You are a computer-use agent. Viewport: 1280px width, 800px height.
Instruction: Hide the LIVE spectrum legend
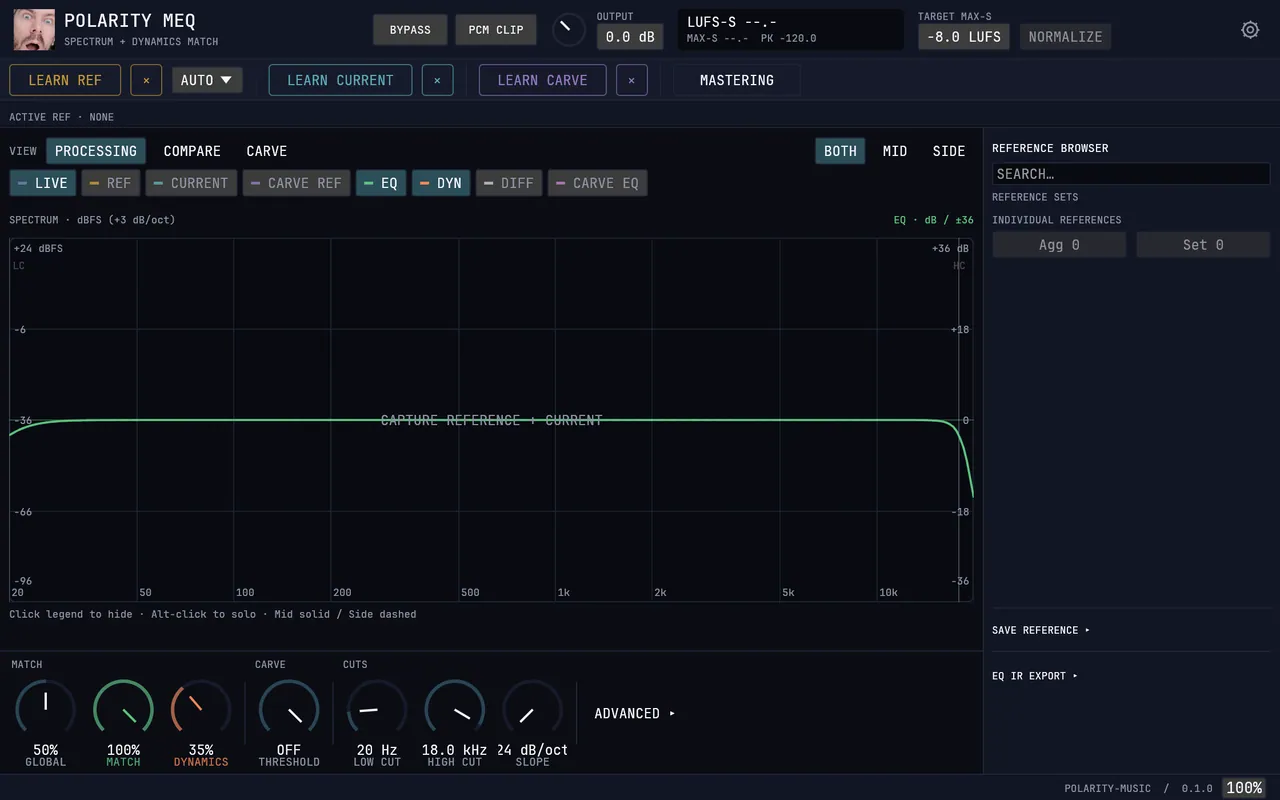[x=43, y=183]
